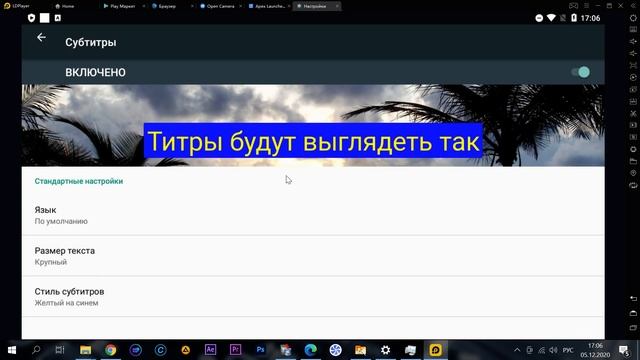
Task: Open Photoshop from the taskbar
Action: [260, 350]
